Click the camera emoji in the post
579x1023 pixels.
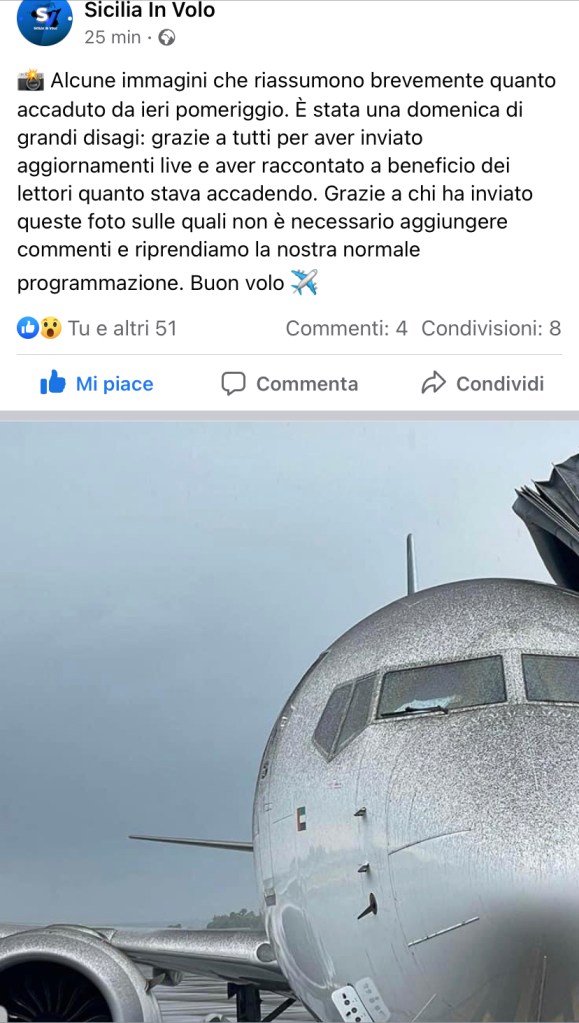(31, 81)
